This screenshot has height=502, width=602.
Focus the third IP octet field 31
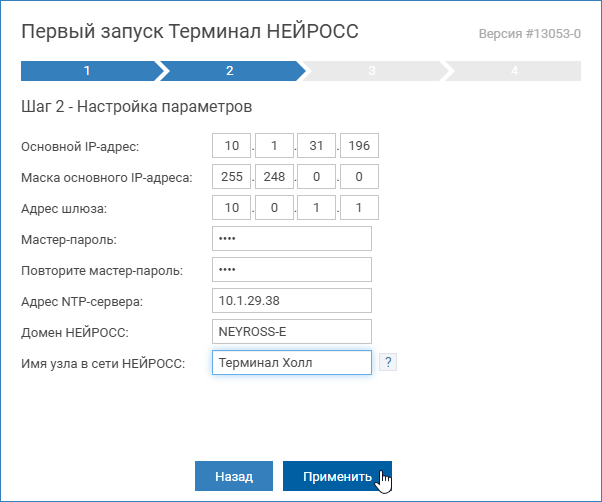[317, 146]
